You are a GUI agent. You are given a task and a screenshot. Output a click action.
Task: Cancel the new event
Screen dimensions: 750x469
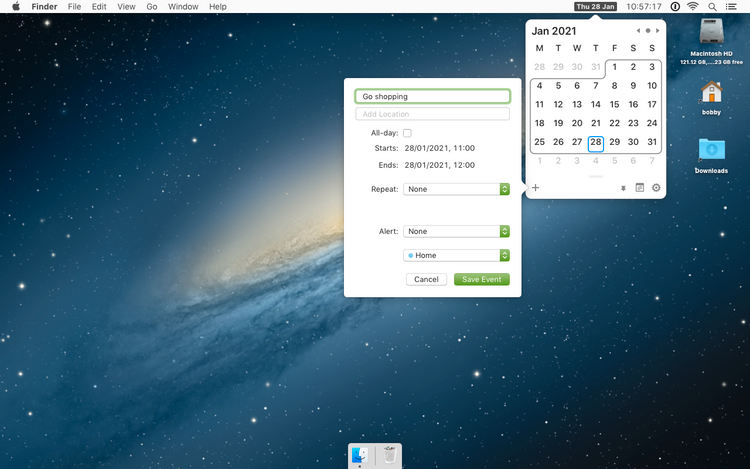[426, 279]
